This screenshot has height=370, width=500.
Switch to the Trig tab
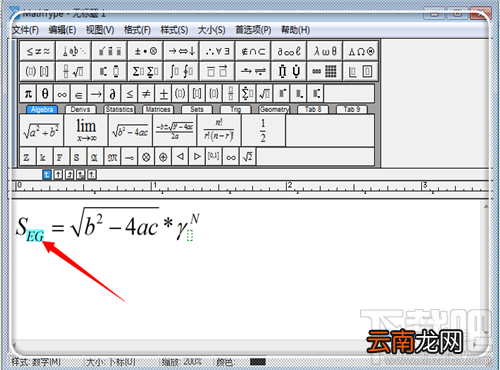click(235, 109)
